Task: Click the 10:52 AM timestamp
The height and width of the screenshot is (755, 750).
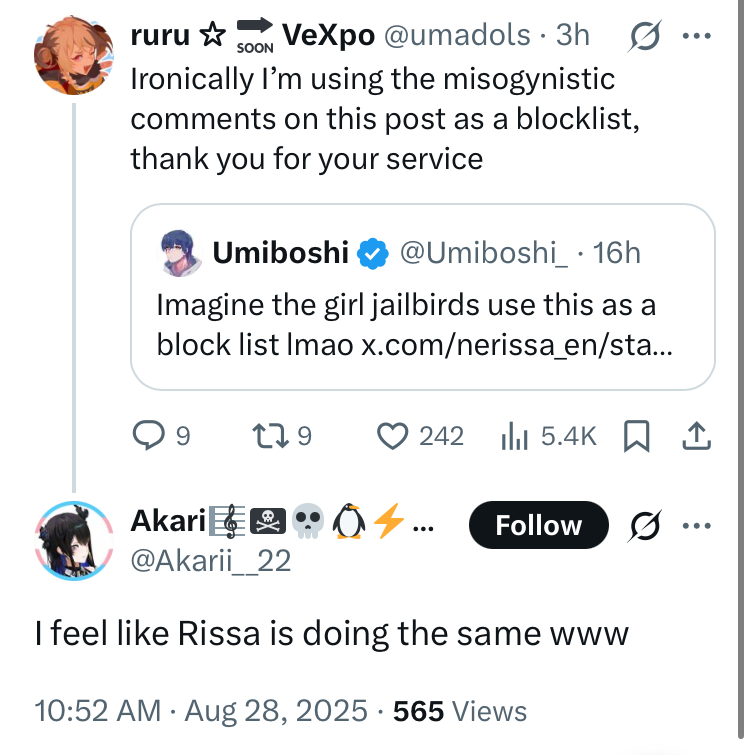Action: 97,711
